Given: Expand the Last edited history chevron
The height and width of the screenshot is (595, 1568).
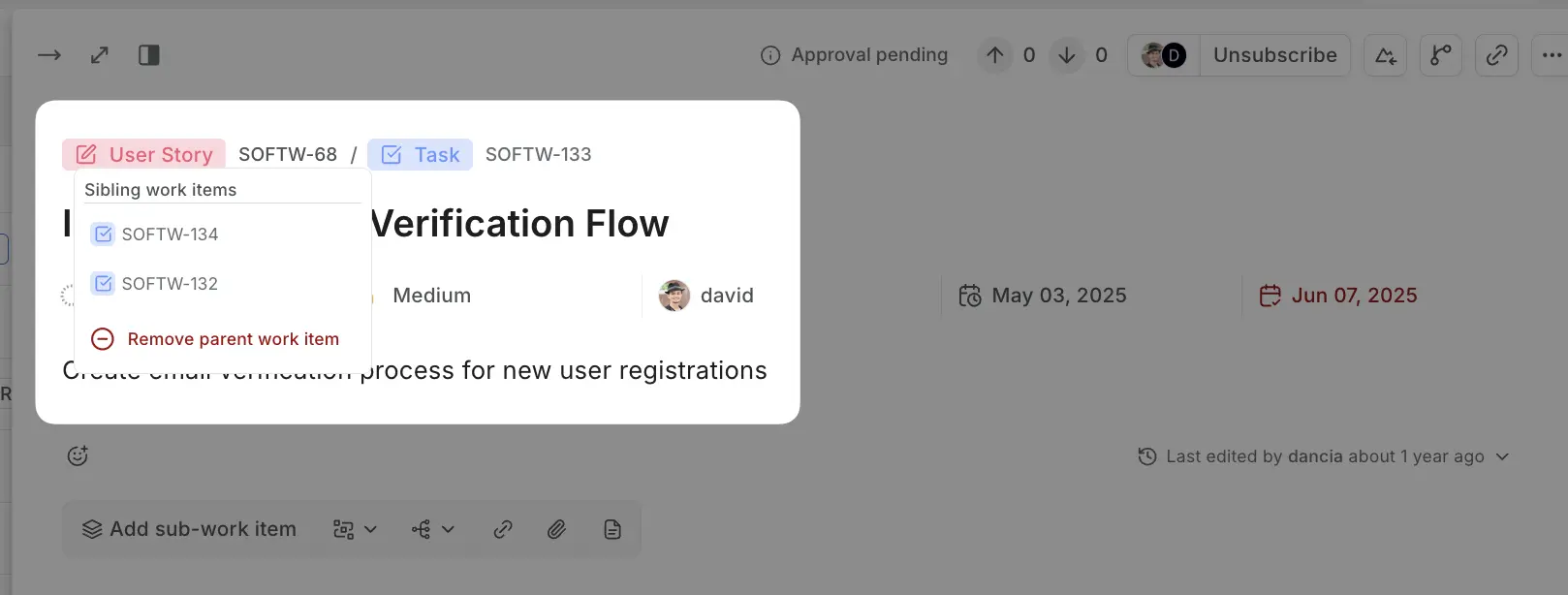Looking at the screenshot, I should pos(1502,456).
